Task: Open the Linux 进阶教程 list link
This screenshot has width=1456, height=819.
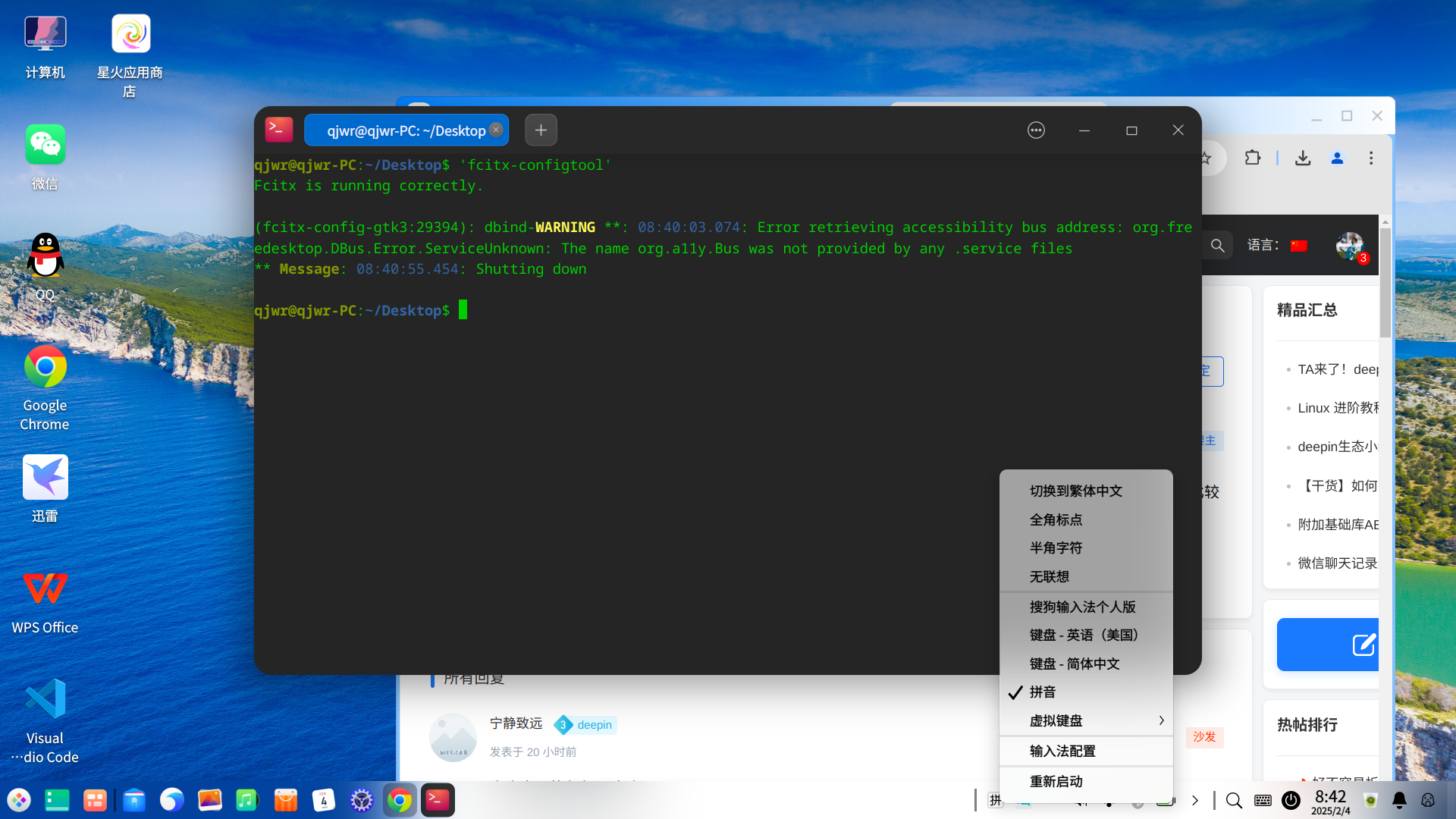Action: pyautogui.click(x=1338, y=408)
